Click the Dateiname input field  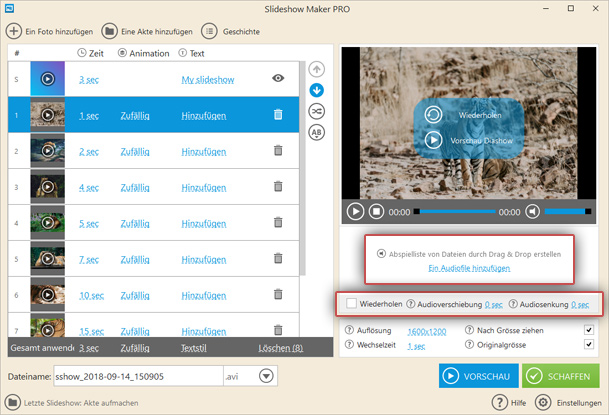(x=138, y=376)
